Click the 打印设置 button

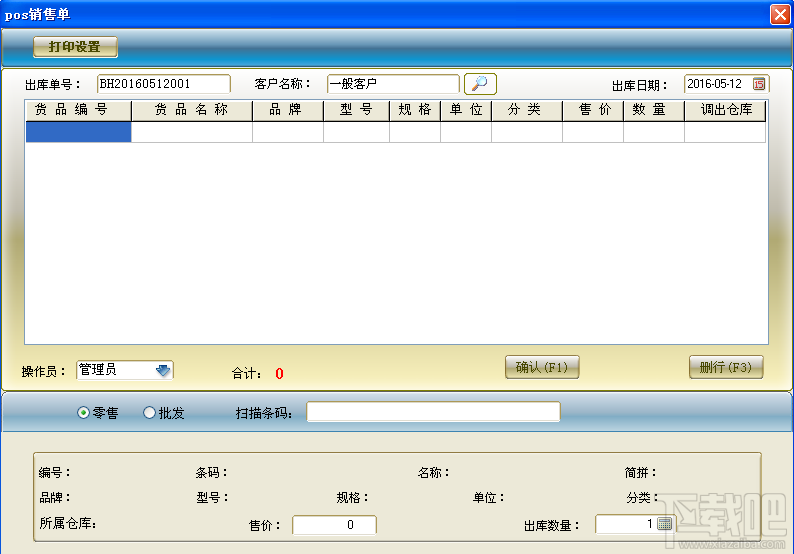pyautogui.click(x=75, y=47)
